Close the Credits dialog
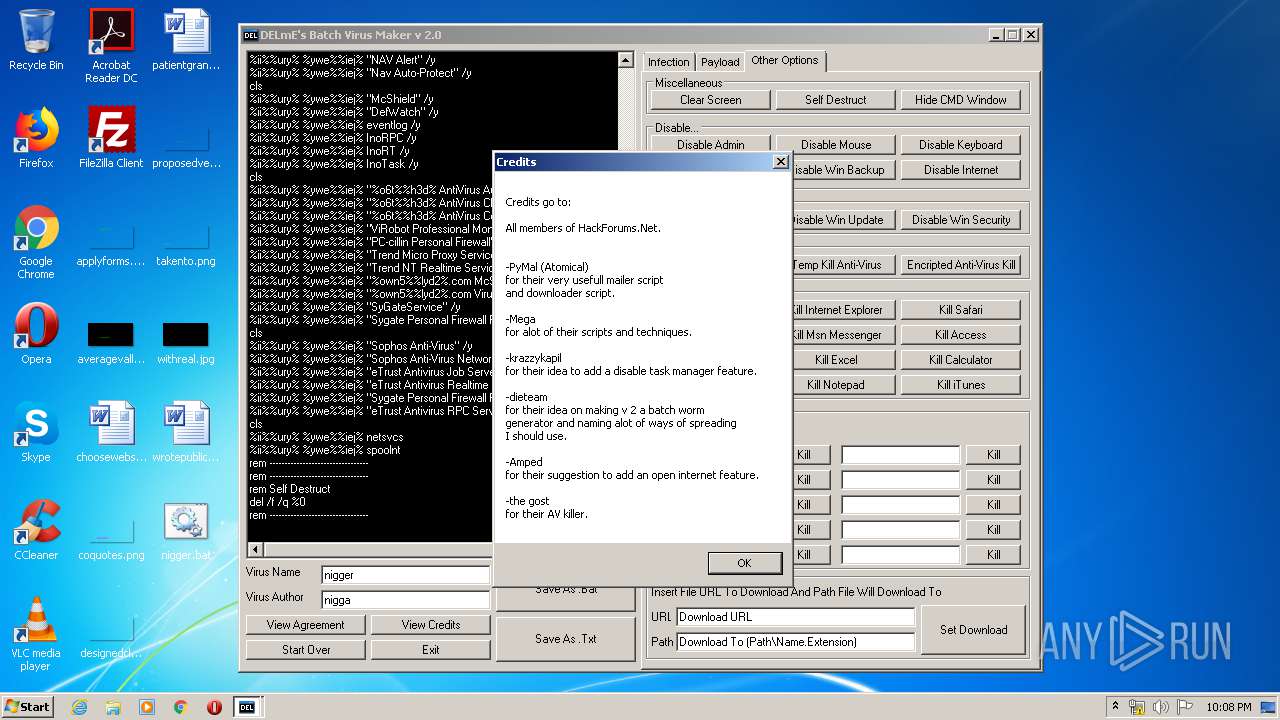Image resolution: width=1280 pixels, height=720 pixels. tap(781, 162)
